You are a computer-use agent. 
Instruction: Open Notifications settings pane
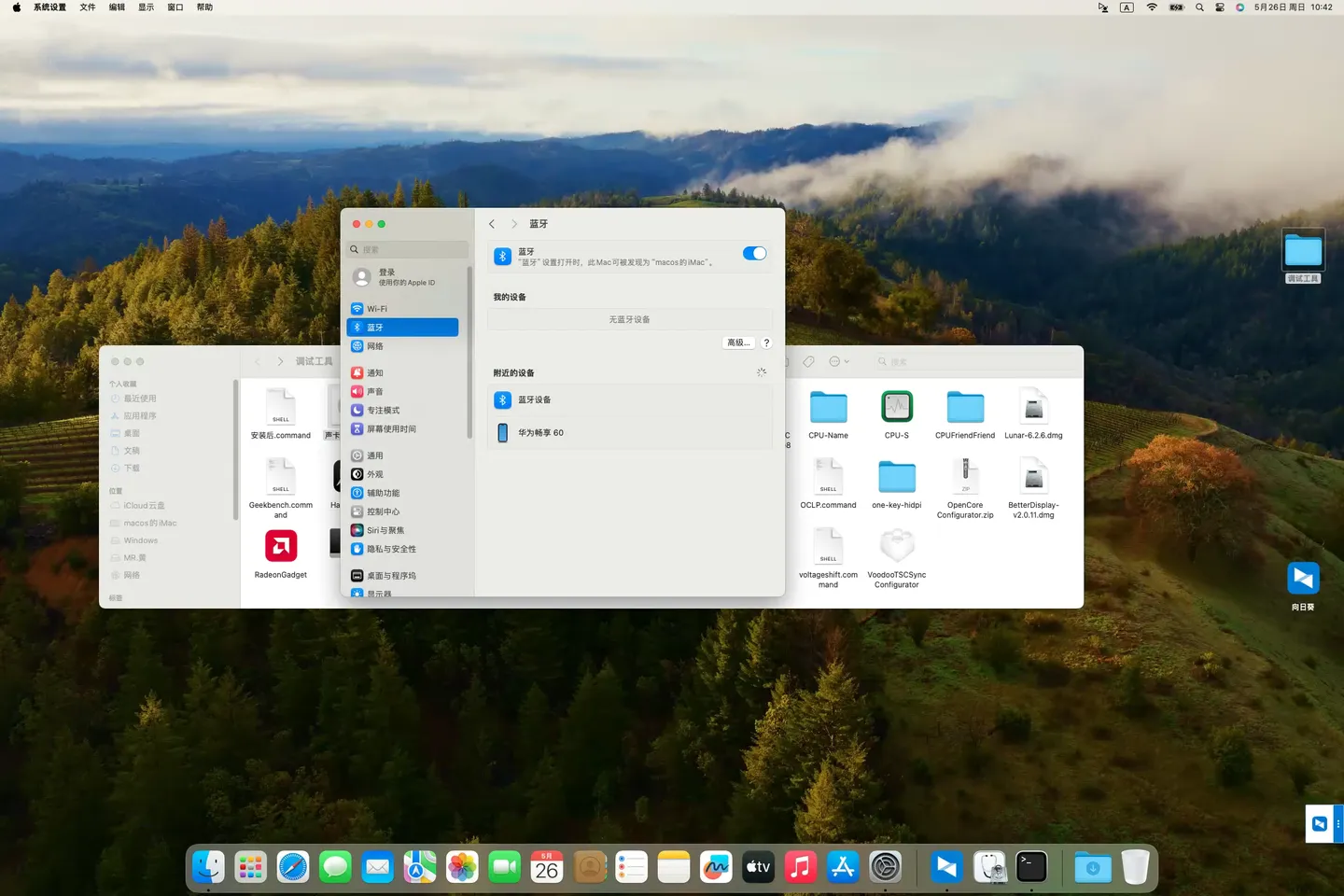[x=375, y=373]
